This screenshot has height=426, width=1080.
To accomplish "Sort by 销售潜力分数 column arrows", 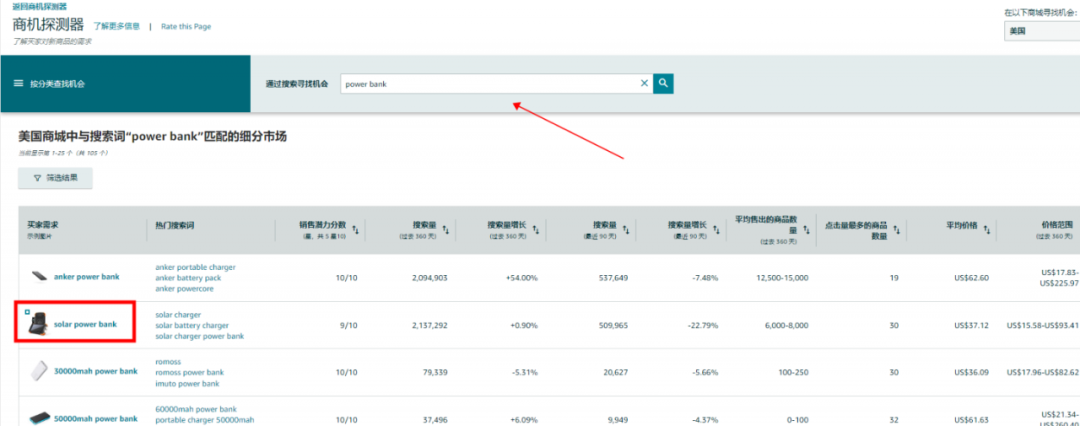I will (355, 229).
